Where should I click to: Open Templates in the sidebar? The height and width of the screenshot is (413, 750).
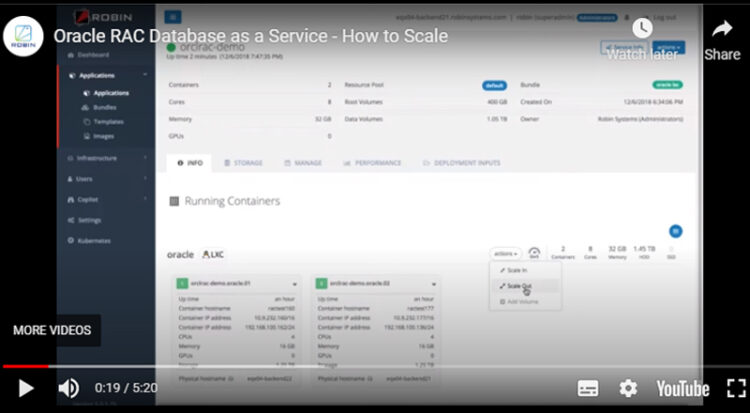(103, 122)
